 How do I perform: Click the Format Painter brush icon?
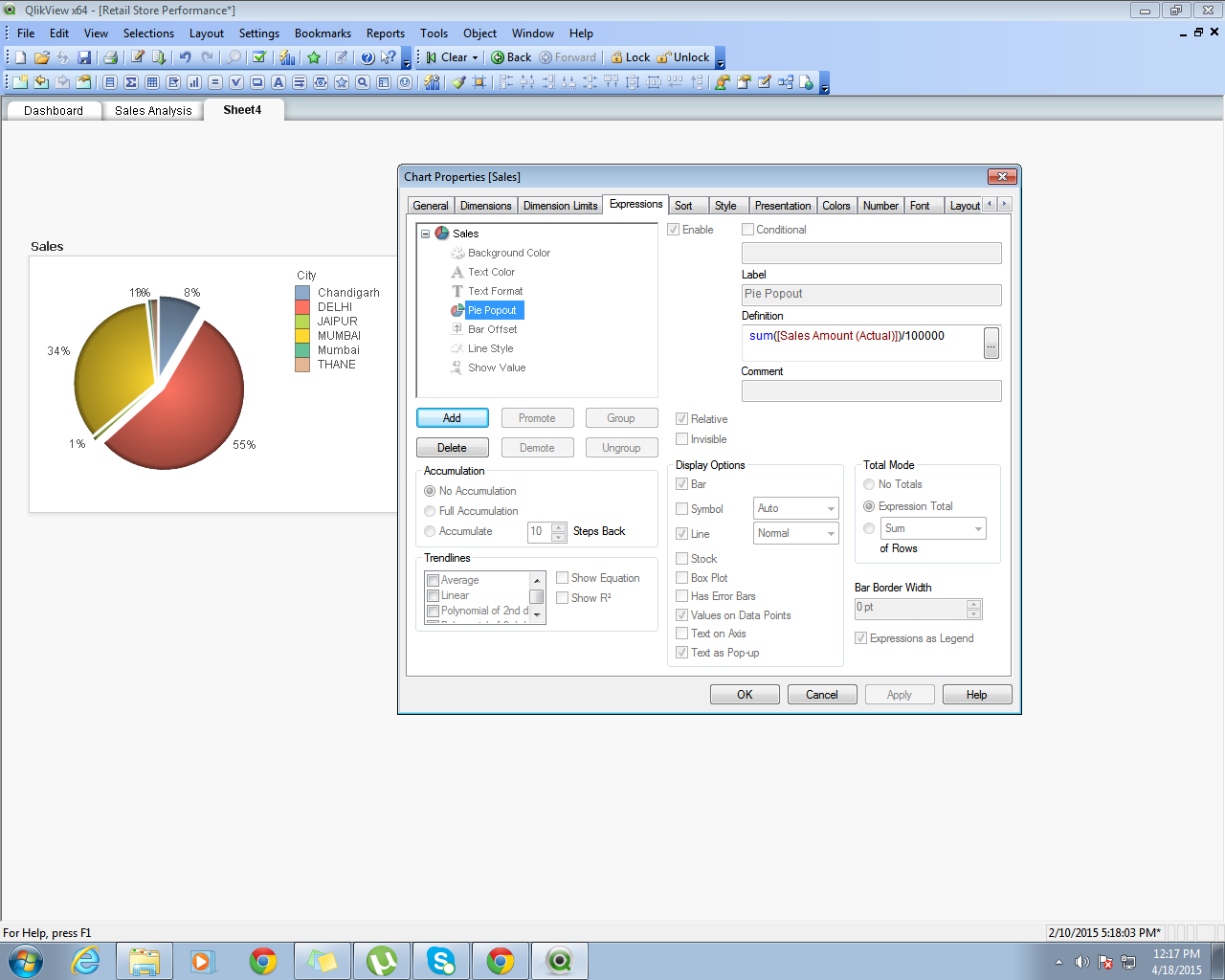click(458, 82)
